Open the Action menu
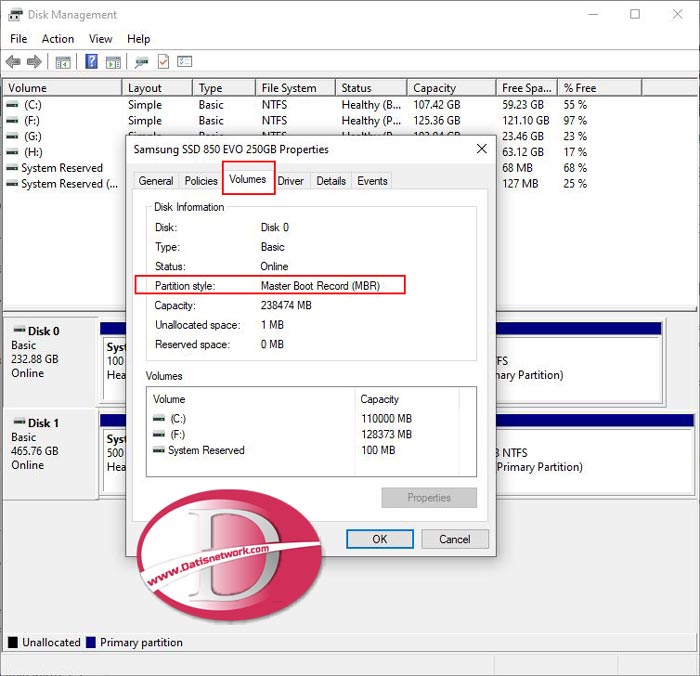 click(x=58, y=39)
